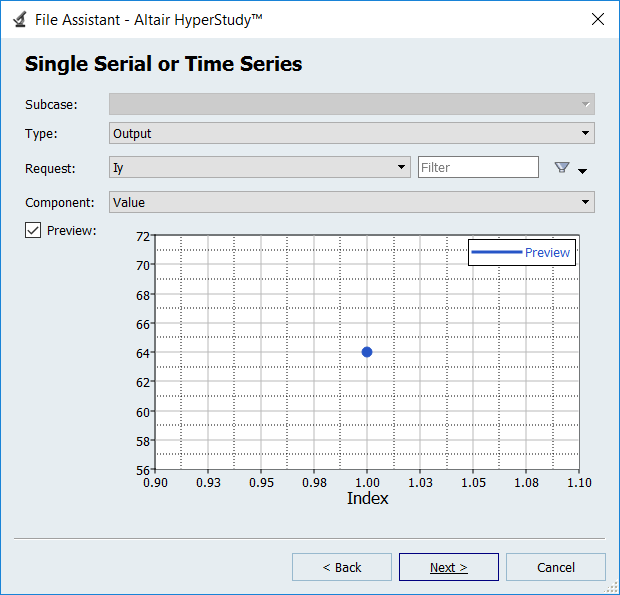Open the Component dropdown showing Value
620x595 pixels.
click(x=351, y=202)
